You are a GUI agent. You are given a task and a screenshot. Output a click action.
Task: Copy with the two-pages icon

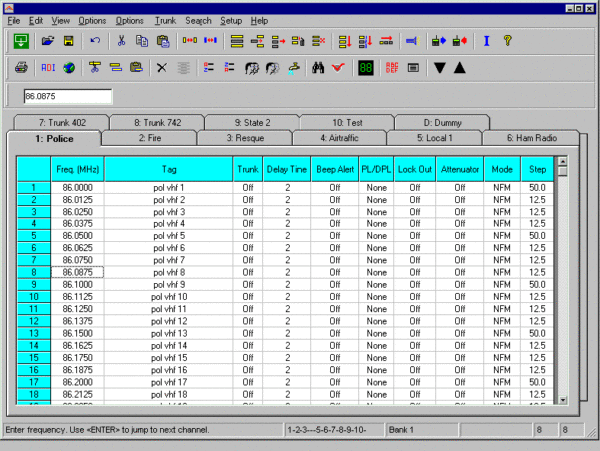pos(142,41)
